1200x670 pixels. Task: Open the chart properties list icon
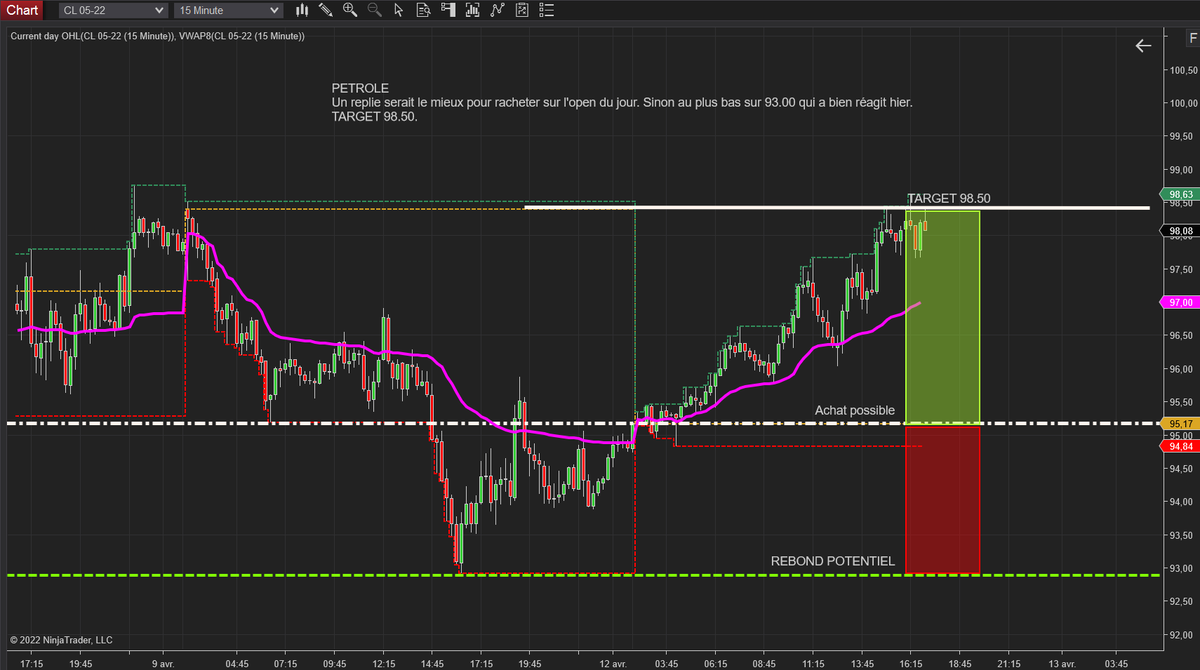pyautogui.click(x=546, y=10)
